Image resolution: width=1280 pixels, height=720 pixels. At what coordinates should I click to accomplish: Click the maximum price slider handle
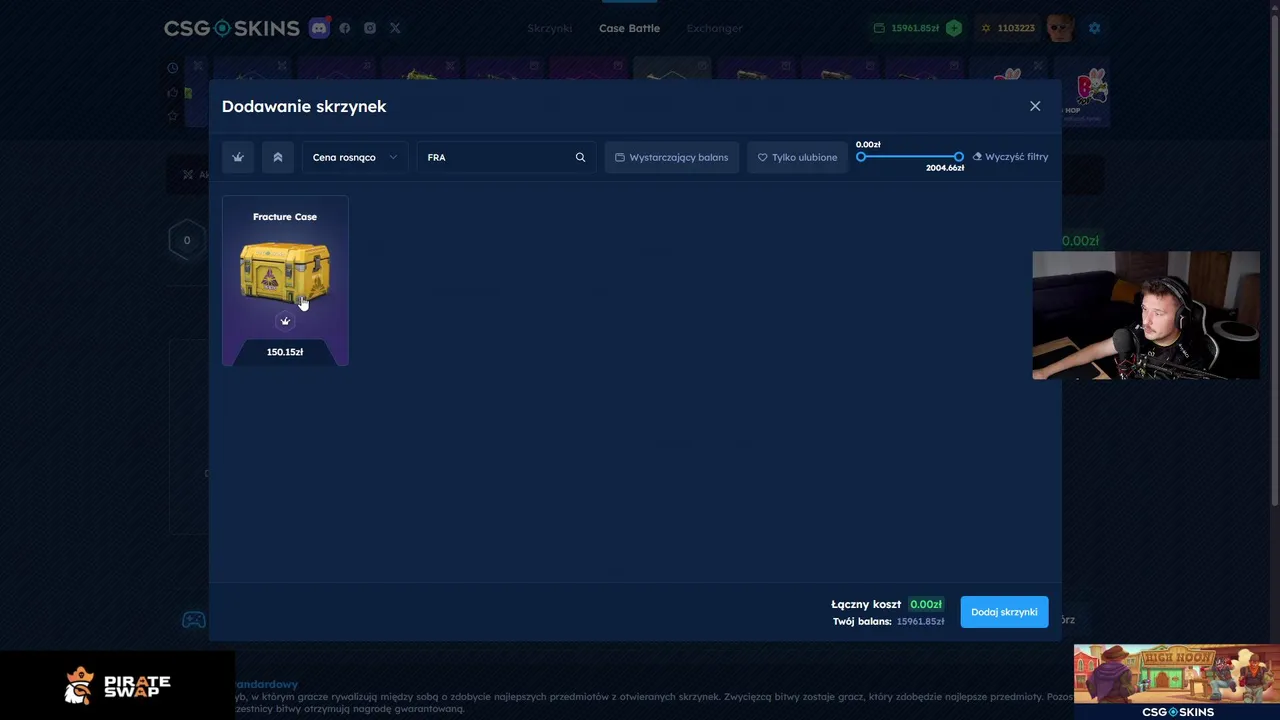point(959,157)
